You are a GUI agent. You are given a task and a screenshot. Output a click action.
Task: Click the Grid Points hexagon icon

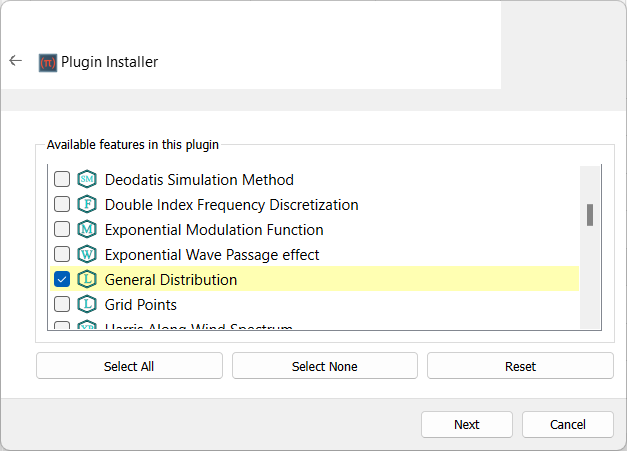[86, 304]
